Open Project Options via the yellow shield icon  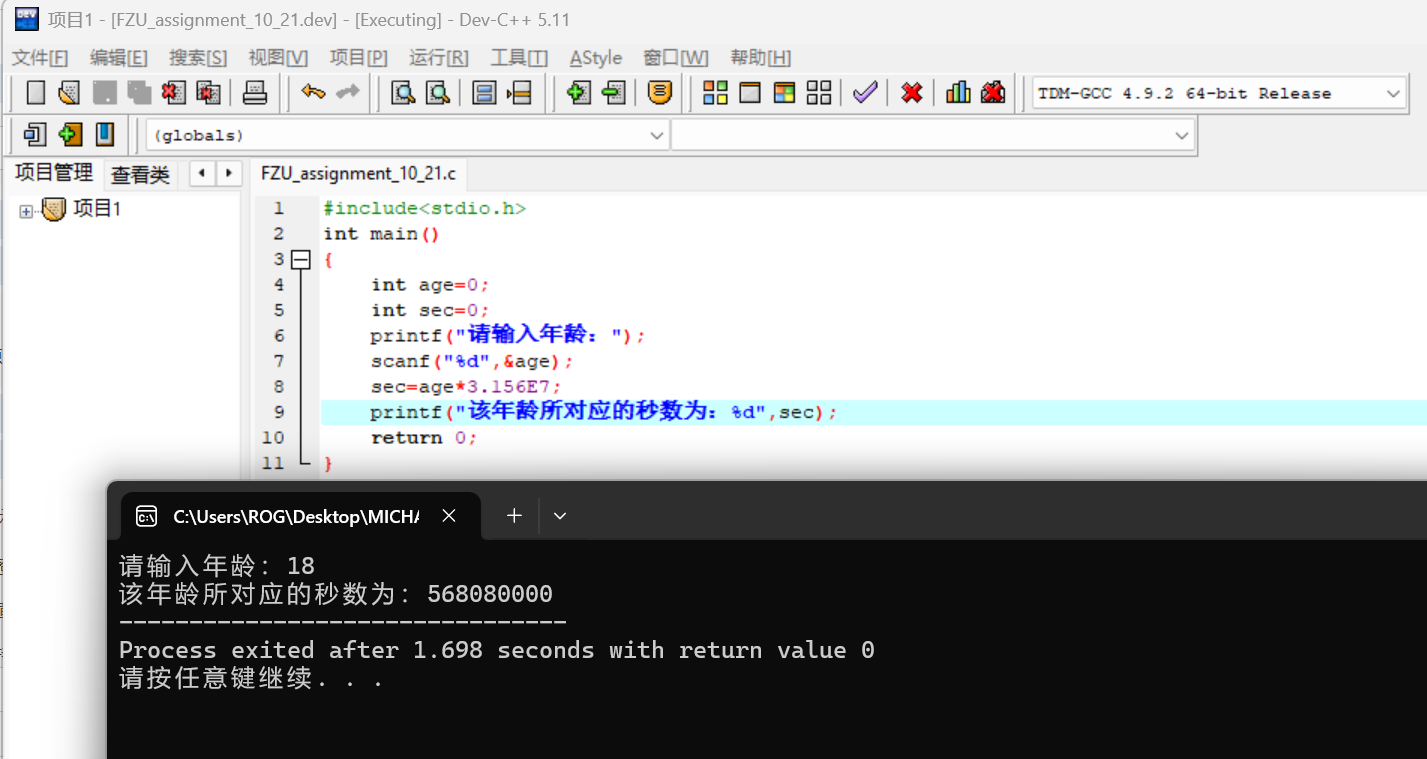pyautogui.click(x=659, y=93)
